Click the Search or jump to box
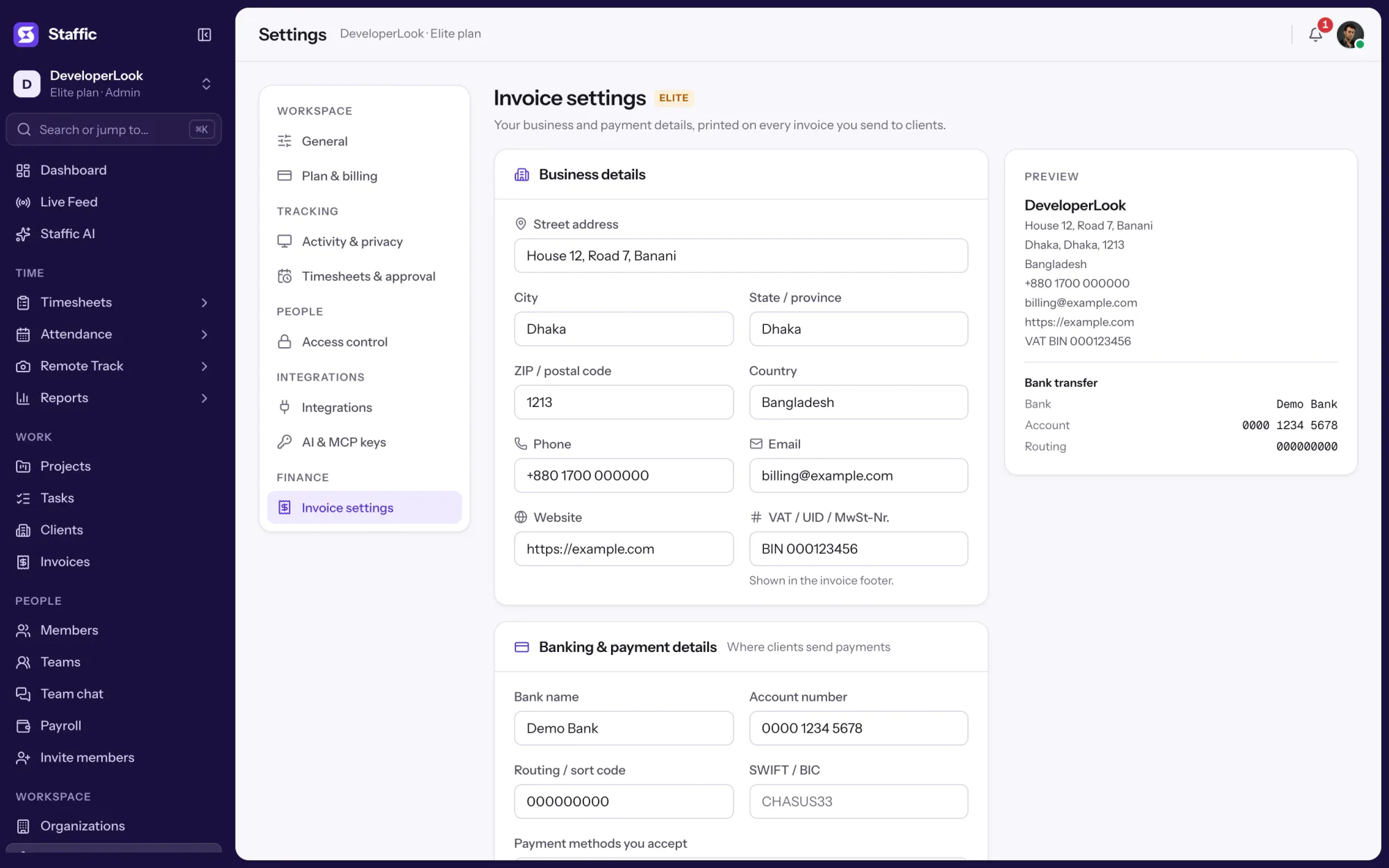The image size is (1389, 868). [x=114, y=130]
